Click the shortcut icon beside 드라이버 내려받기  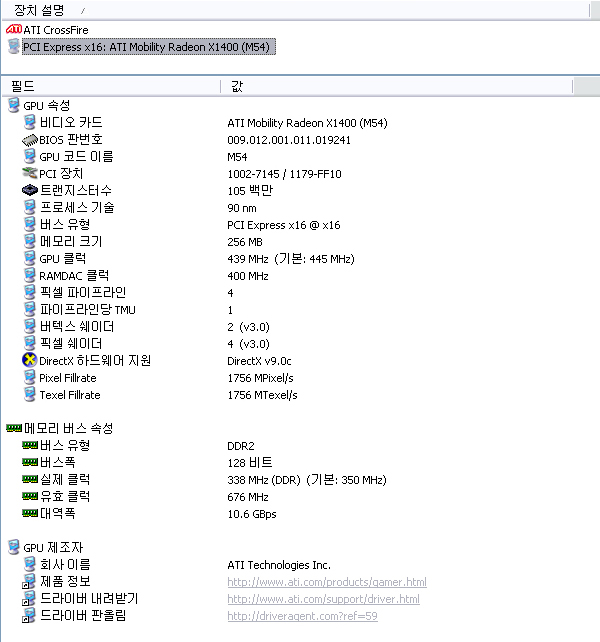pyautogui.click(x=29, y=599)
